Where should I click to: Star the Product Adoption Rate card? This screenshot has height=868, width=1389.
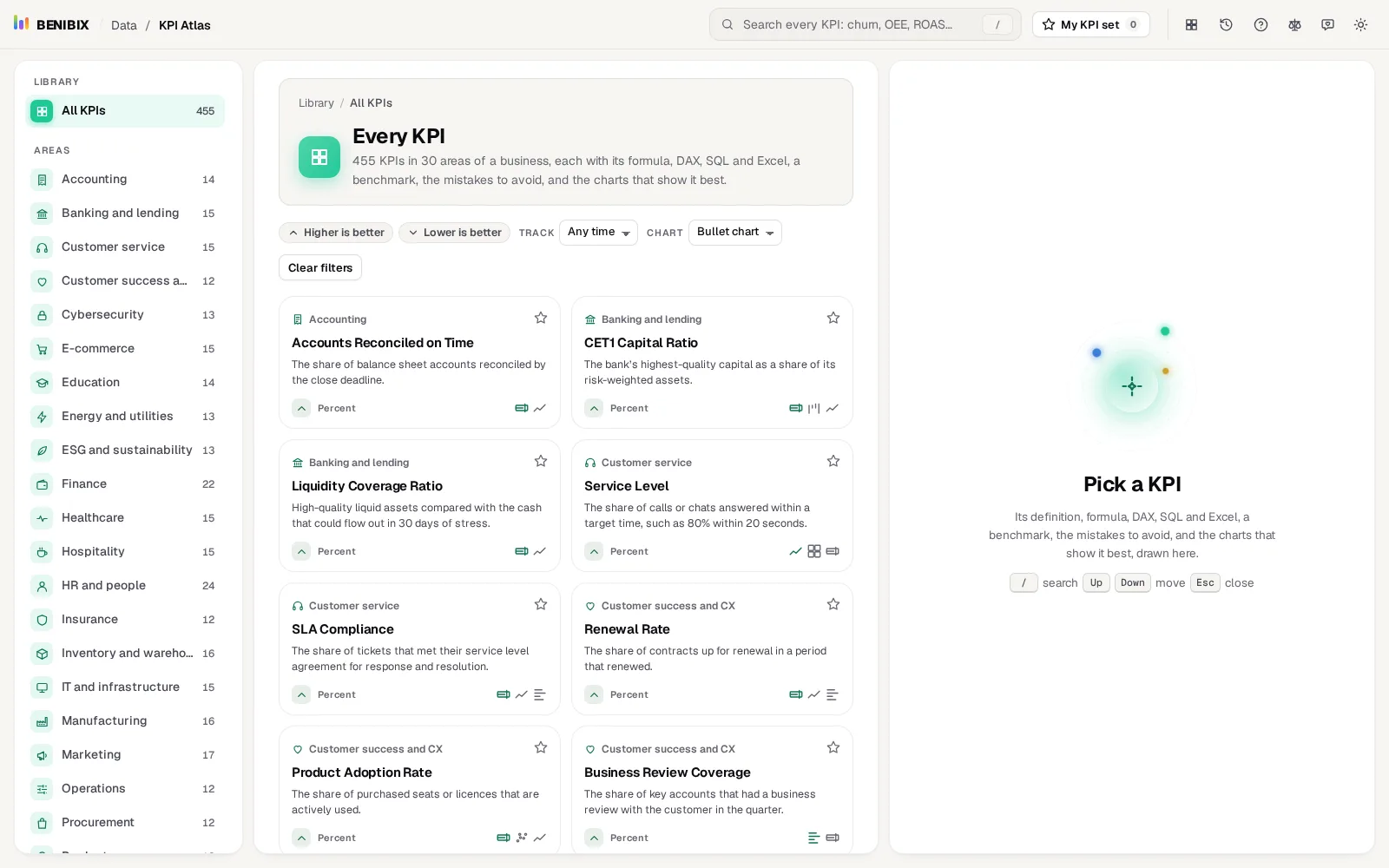(x=541, y=748)
